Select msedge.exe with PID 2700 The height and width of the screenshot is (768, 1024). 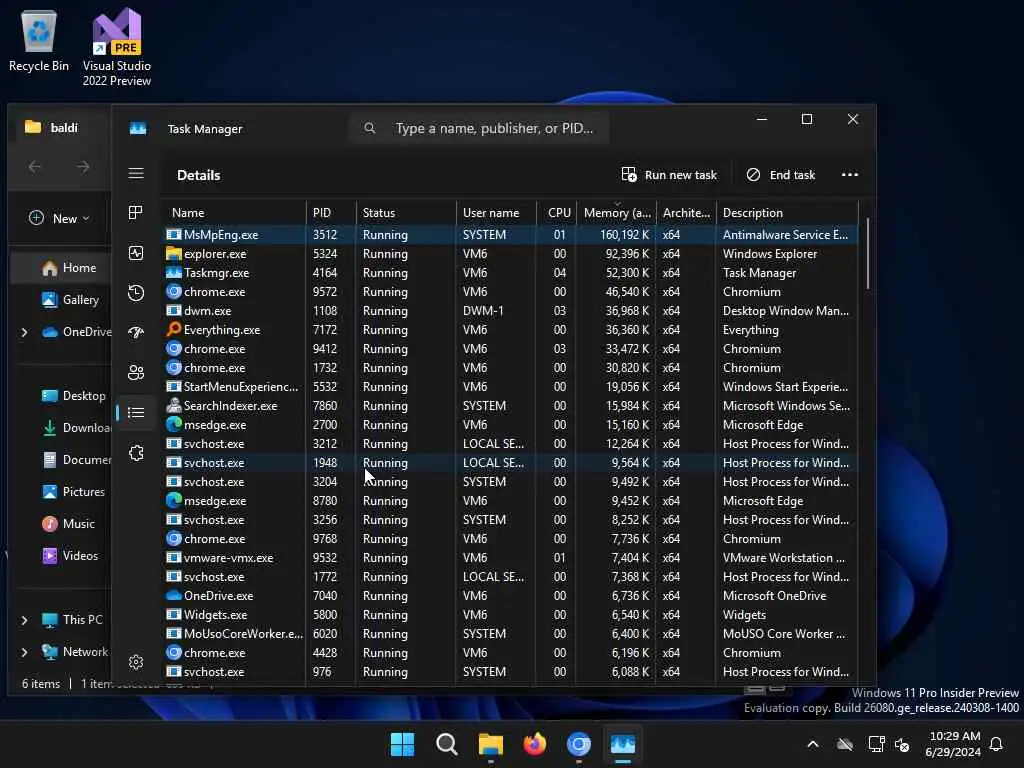click(x=510, y=424)
